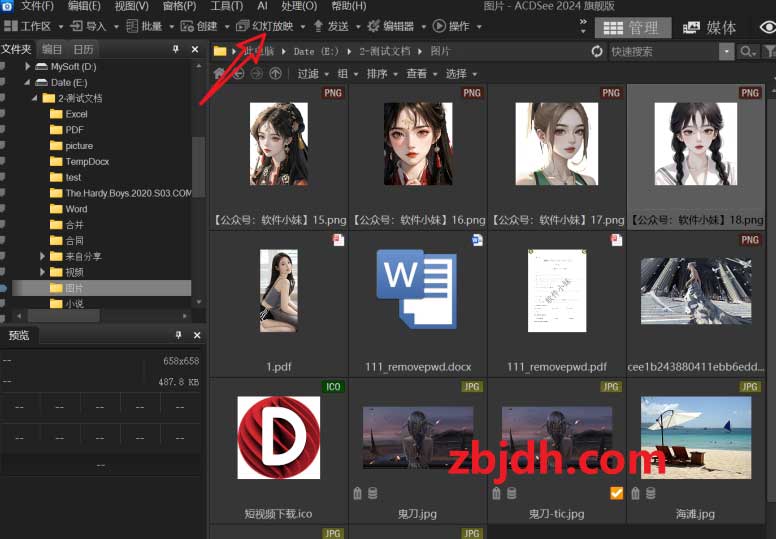
Task: Pin the Preview panel
Action: click(178, 335)
